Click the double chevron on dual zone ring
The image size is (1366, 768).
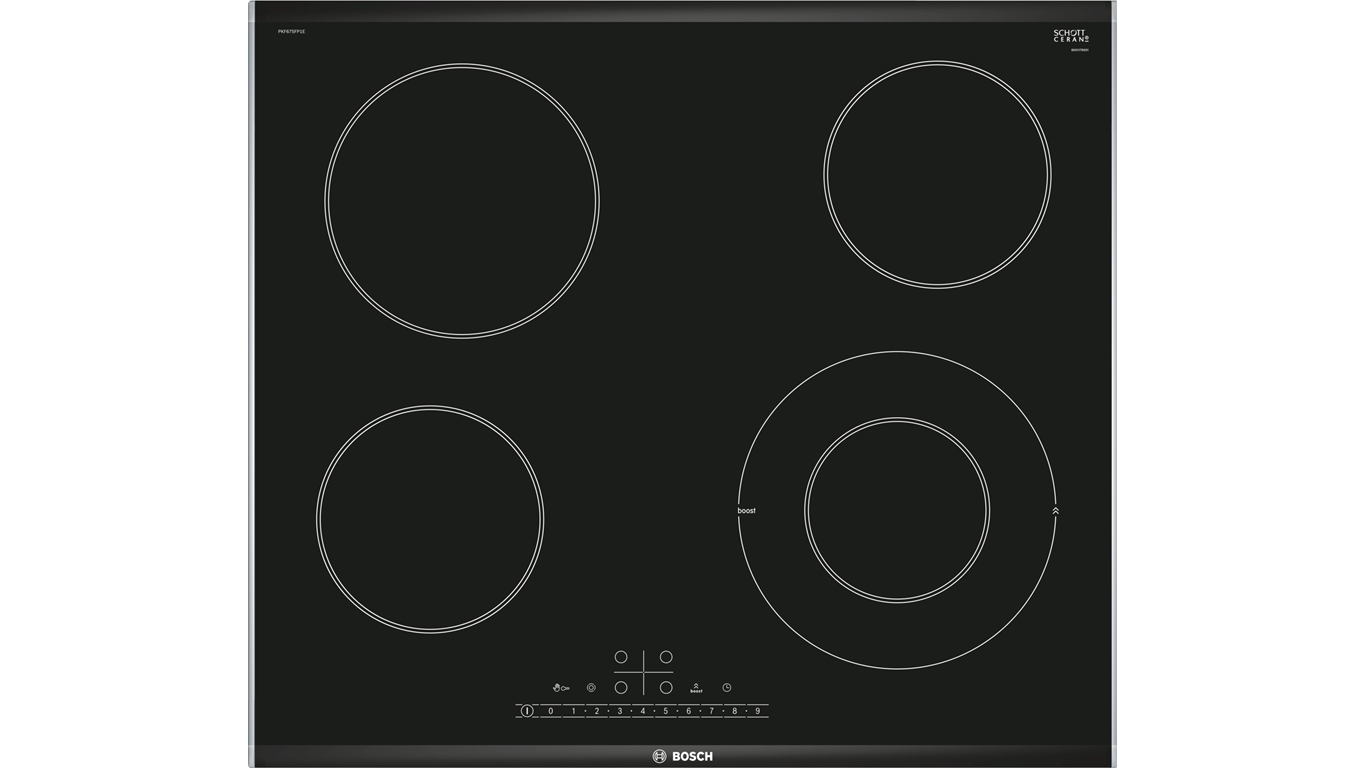(x=1055, y=511)
